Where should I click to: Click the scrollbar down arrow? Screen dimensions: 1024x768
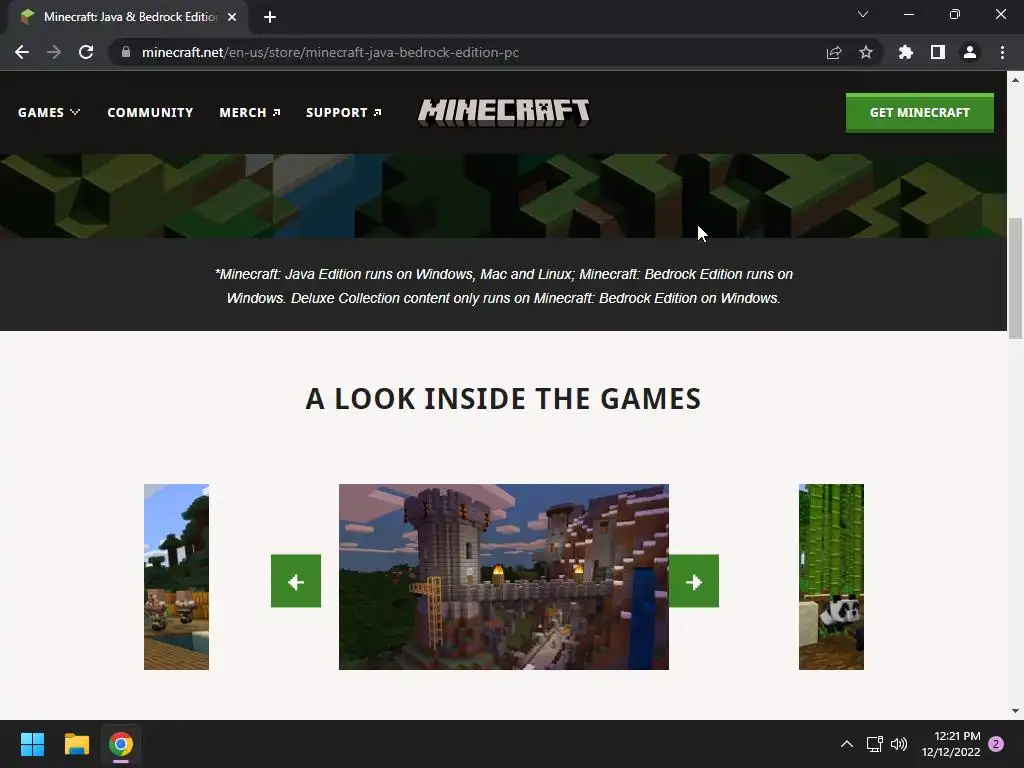tap(1015, 711)
